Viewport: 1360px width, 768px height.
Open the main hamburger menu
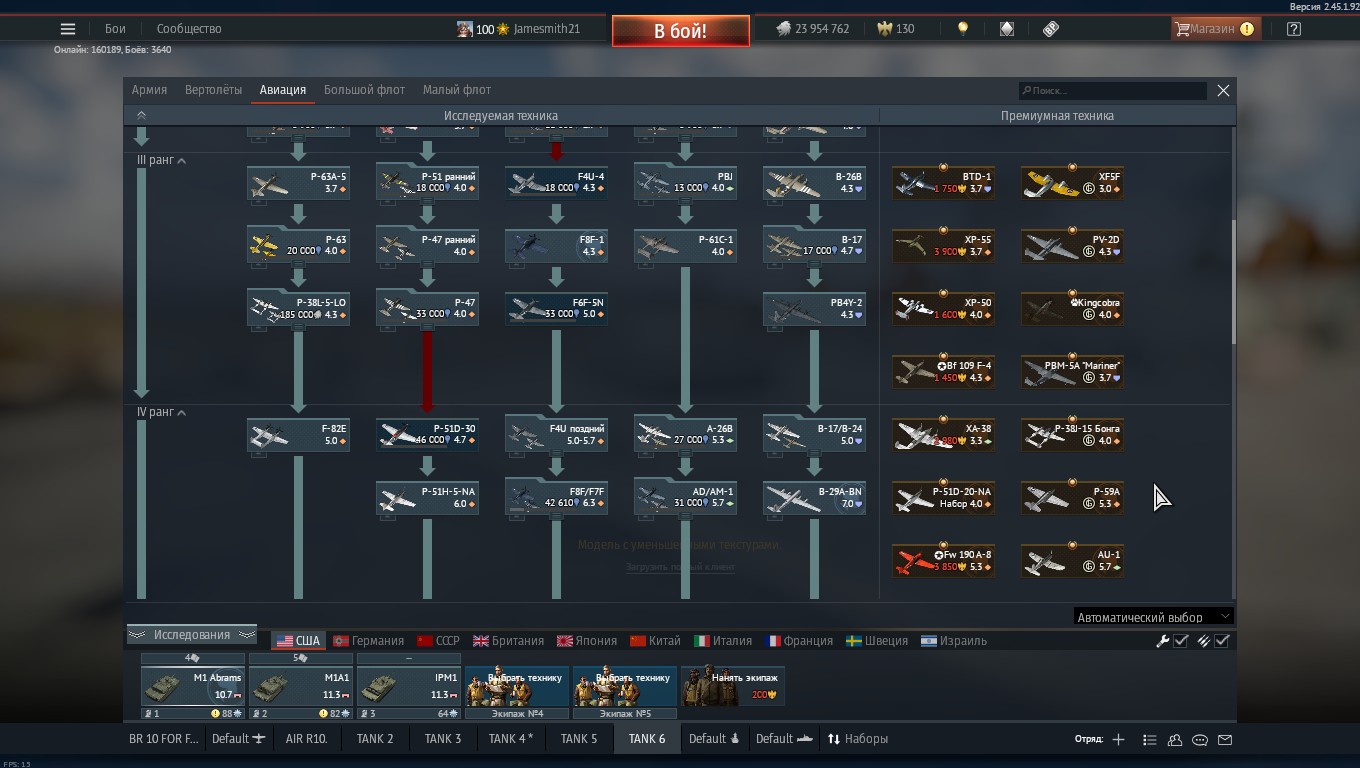point(68,29)
